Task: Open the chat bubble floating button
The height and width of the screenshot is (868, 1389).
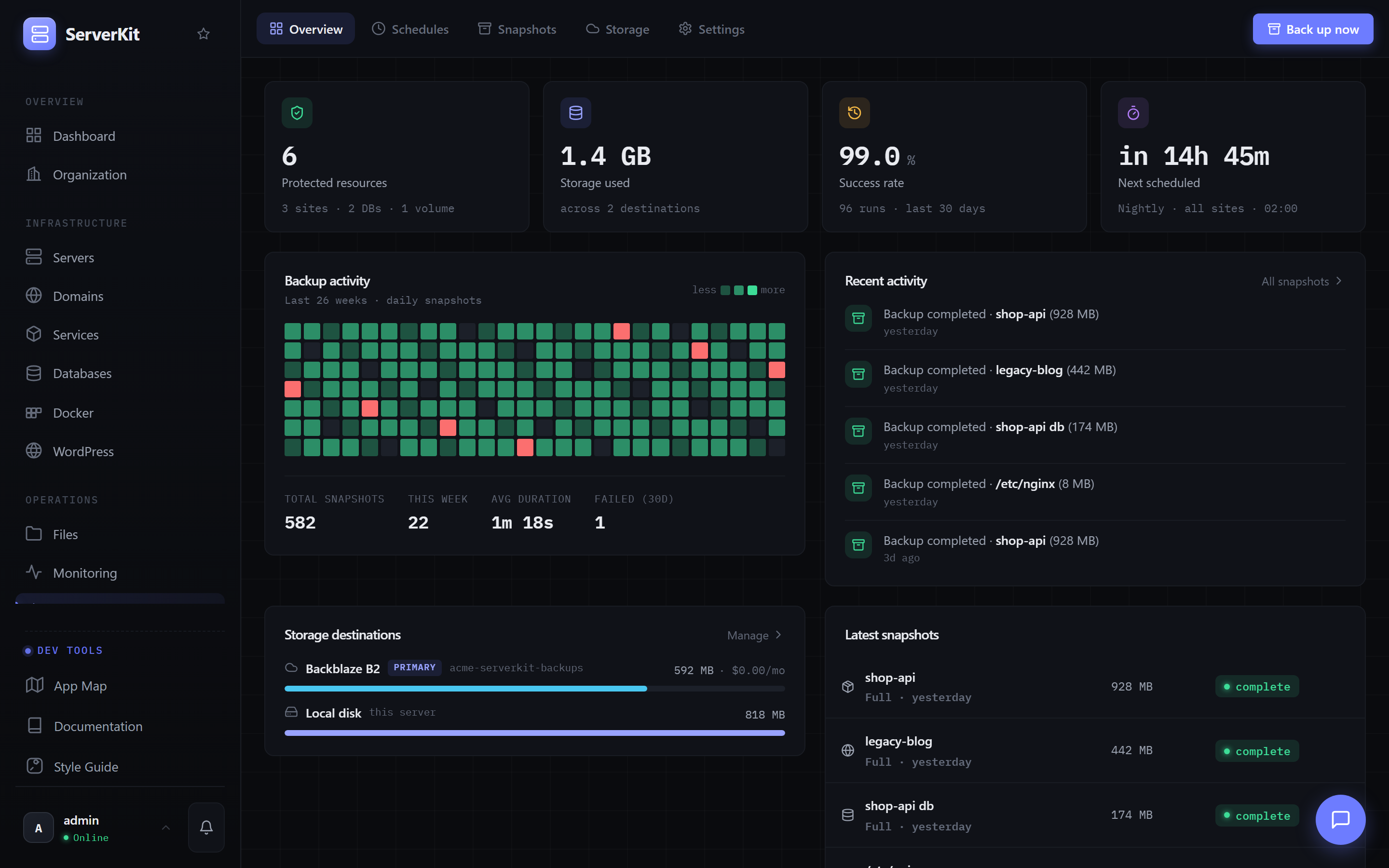Action: [x=1340, y=819]
